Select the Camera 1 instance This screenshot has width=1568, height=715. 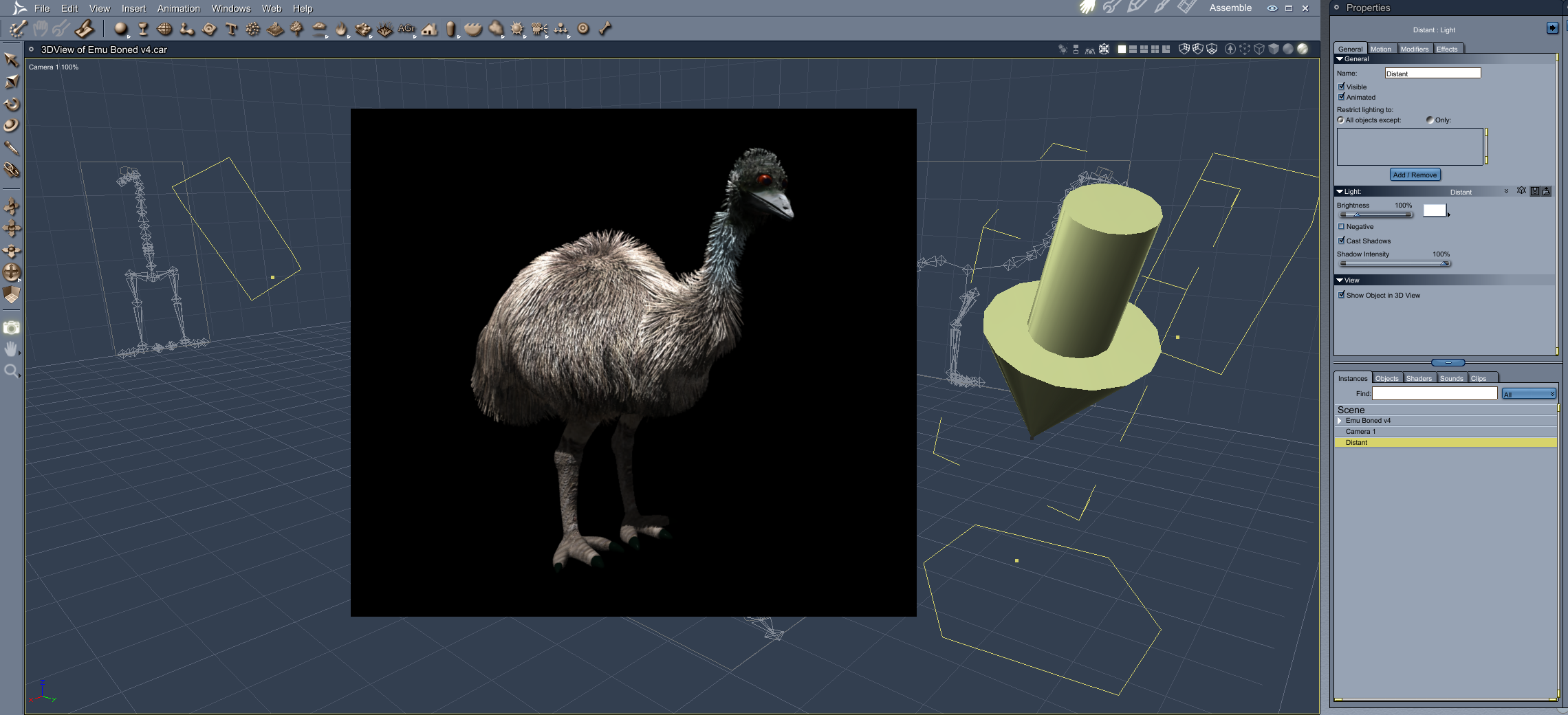coord(1446,432)
